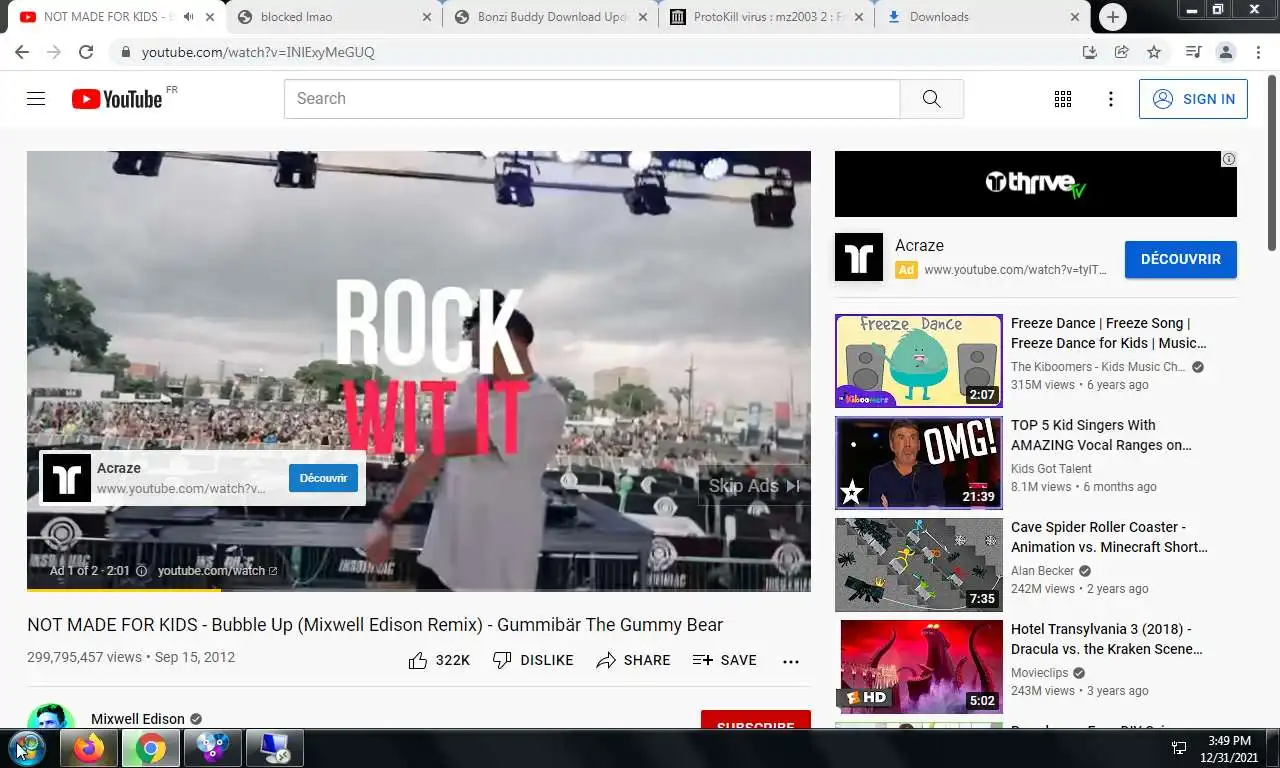Click Skip Ads on the video
The height and width of the screenshot is (768, 1280).
[x=754, y=485]
